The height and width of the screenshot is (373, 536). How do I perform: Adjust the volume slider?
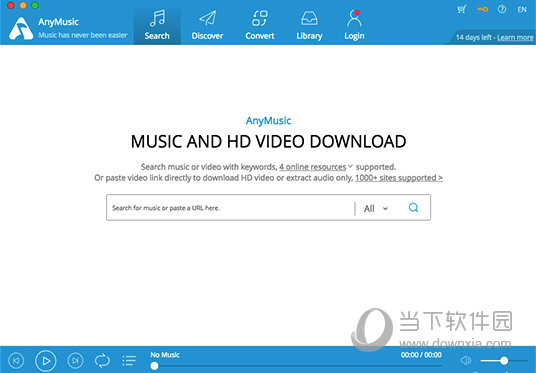(x=504, y=360)
